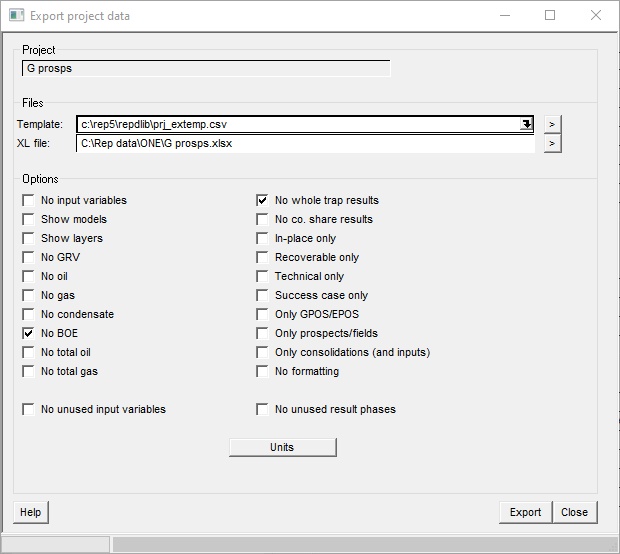The image size is (620, 554).
Task: Maximize the Export project data window
Action: (550, 16)
